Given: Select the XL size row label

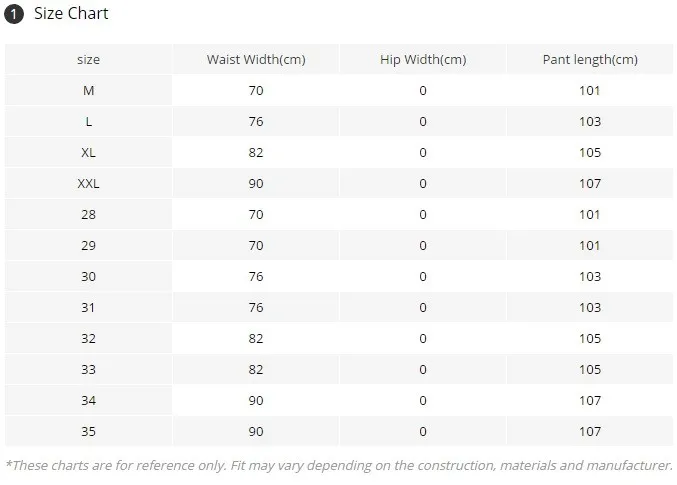Looking at the screenshot, I should pyautogui.click(x=89, y=152).
